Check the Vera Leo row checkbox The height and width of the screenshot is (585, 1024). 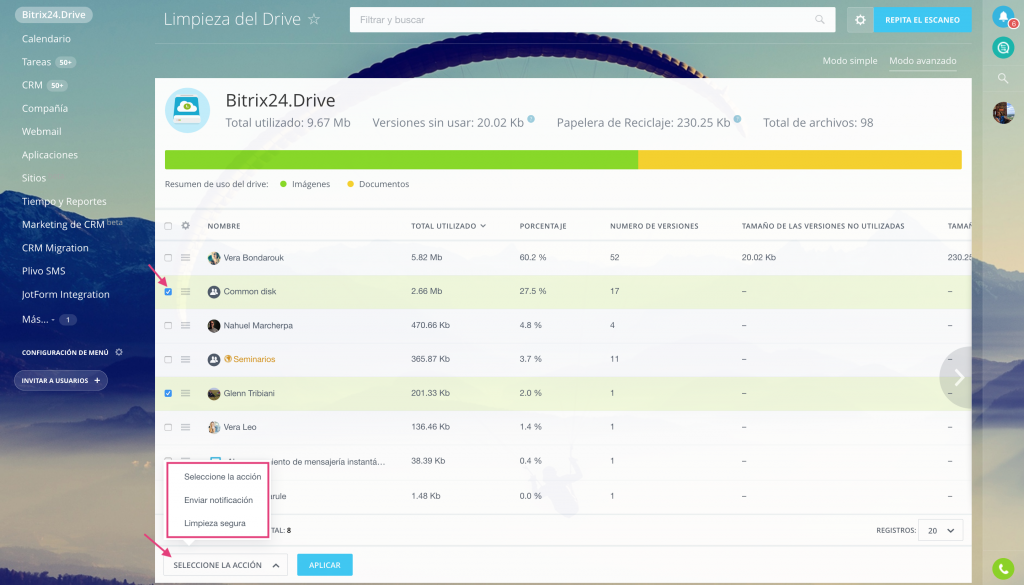coord(168,427)
